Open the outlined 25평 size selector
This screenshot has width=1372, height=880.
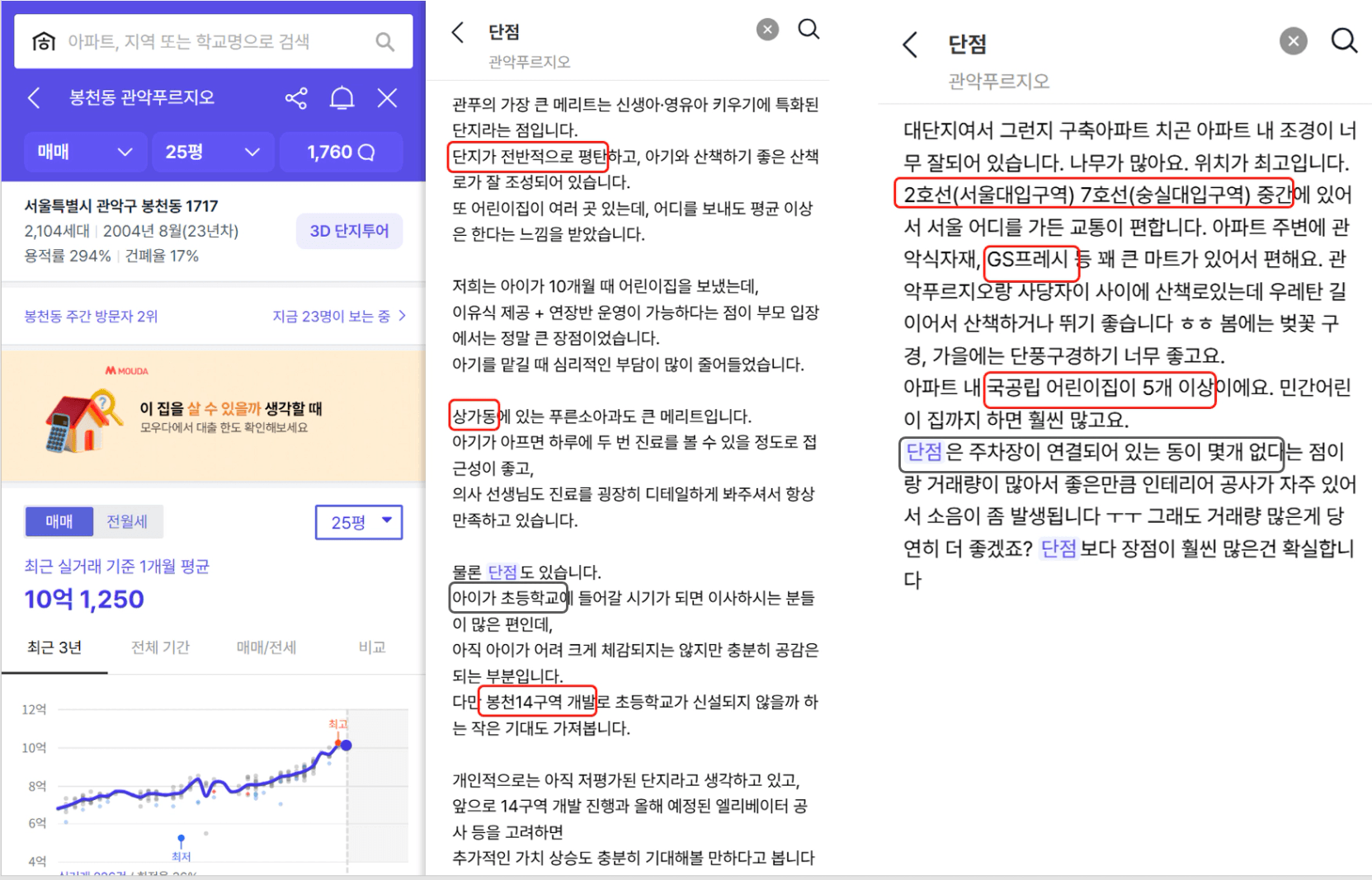[x=359, y=522]
